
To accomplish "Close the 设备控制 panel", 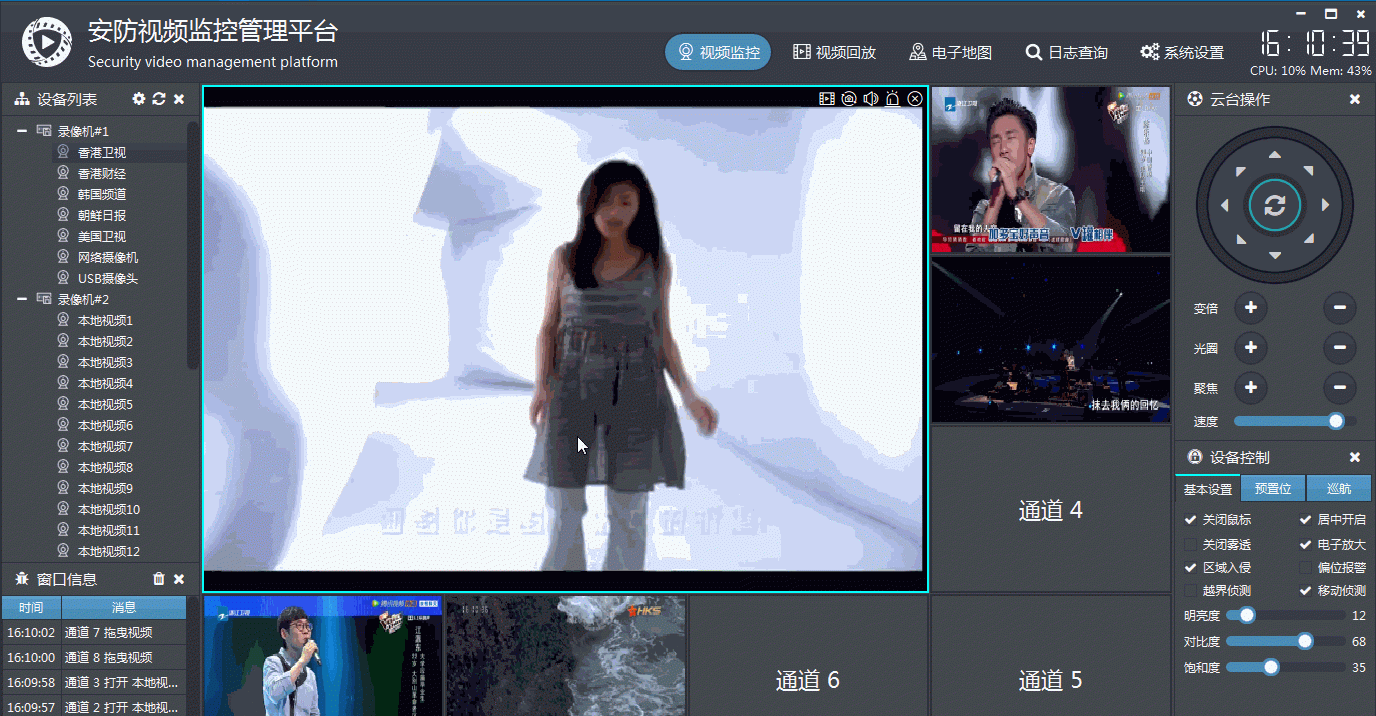I will click(x=1355, y=457).
